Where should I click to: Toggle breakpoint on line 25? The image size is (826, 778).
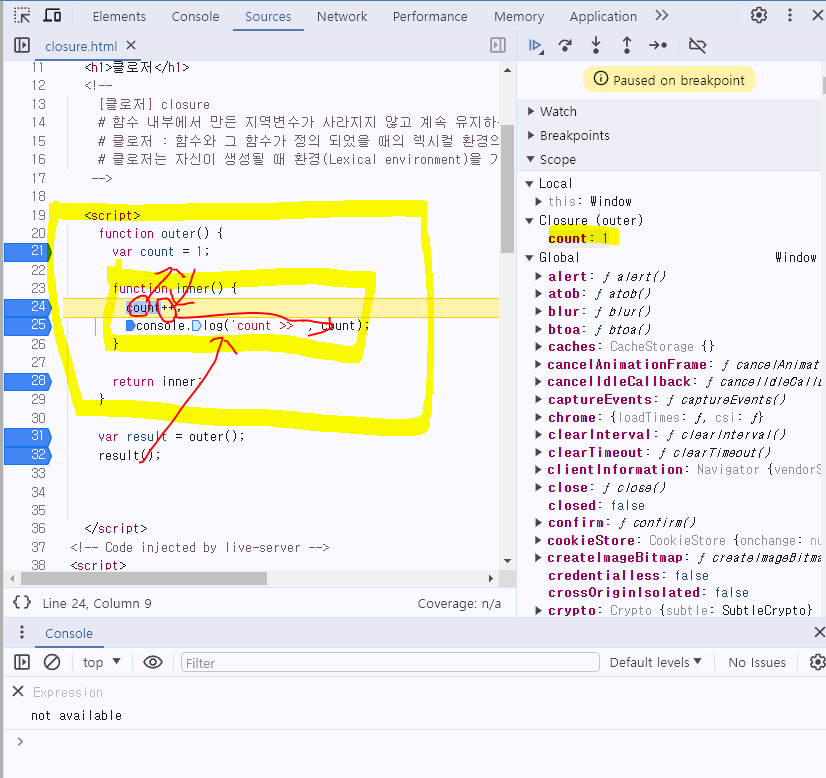coord(28,325)
